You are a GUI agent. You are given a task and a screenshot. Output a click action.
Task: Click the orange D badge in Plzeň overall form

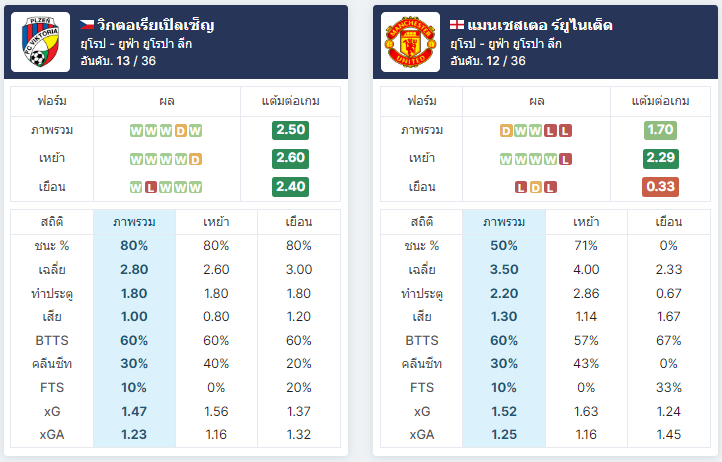(180, 131)
